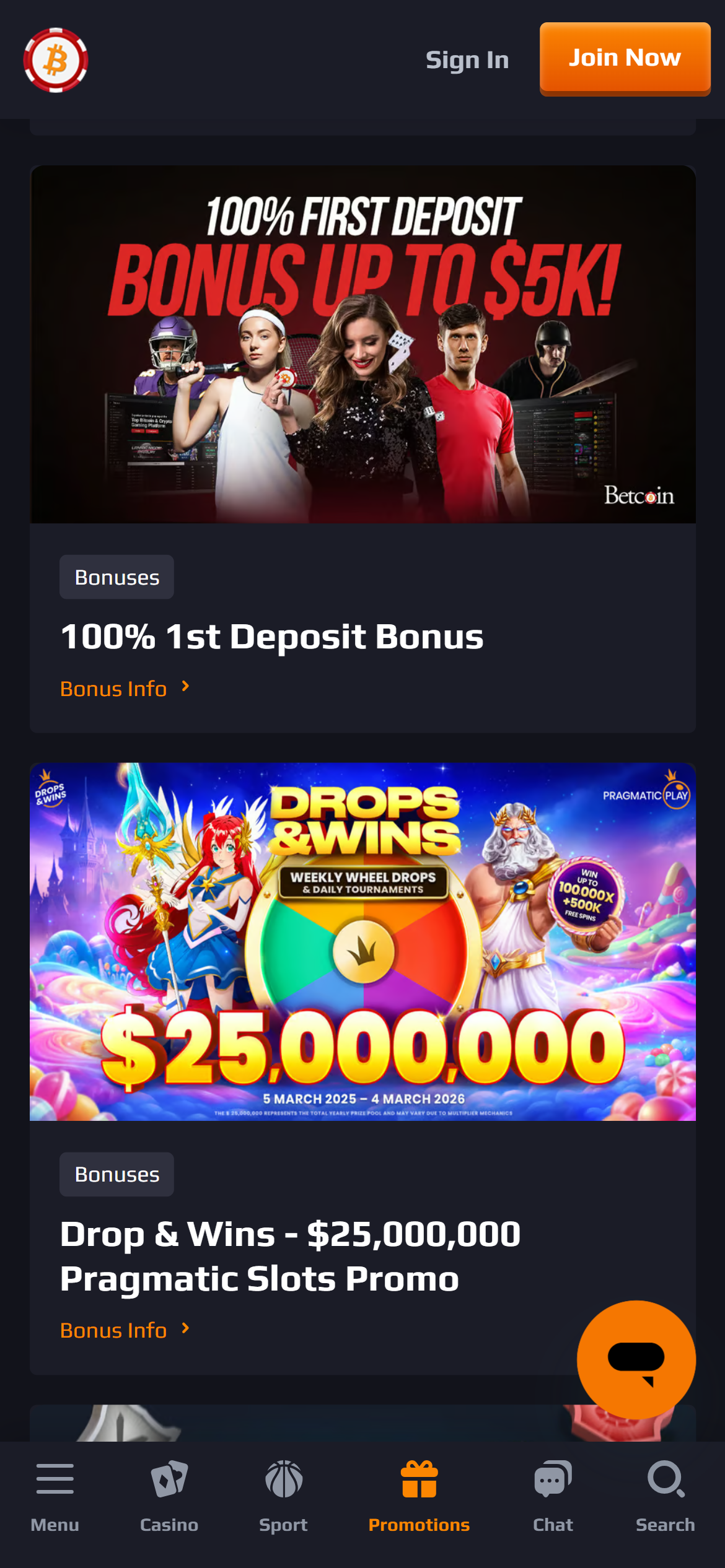Click the Join Now button
Screen dimensions: 725x1568
click(x=625, y=59)
